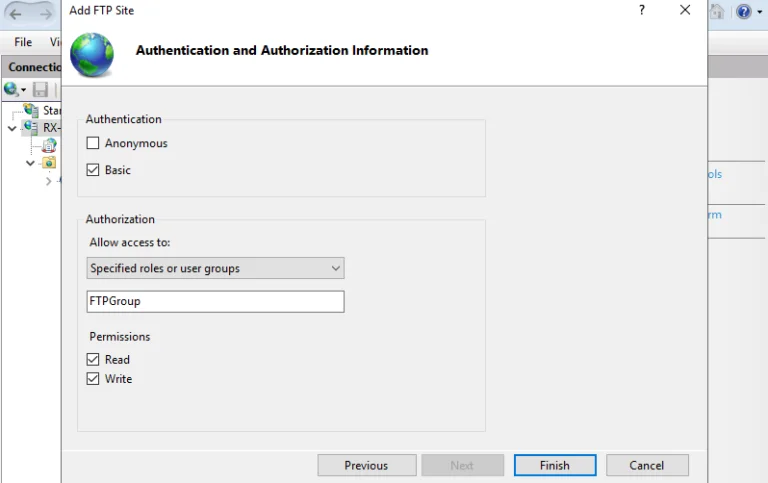768x483 pixels.
Task: Click the back arrow in IIS Manager
Action: click(16, 14)
